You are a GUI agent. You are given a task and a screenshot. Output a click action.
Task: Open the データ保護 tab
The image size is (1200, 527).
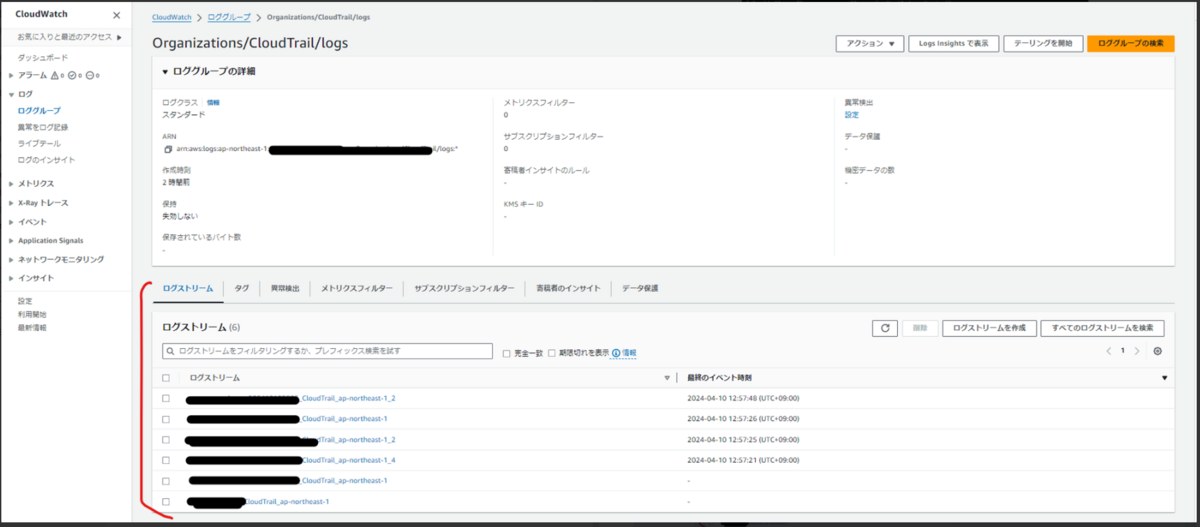[640, 288]
